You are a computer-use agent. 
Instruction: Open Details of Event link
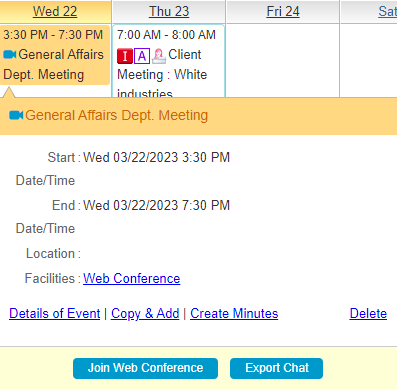pyautogui.click(x=55, y=314)
